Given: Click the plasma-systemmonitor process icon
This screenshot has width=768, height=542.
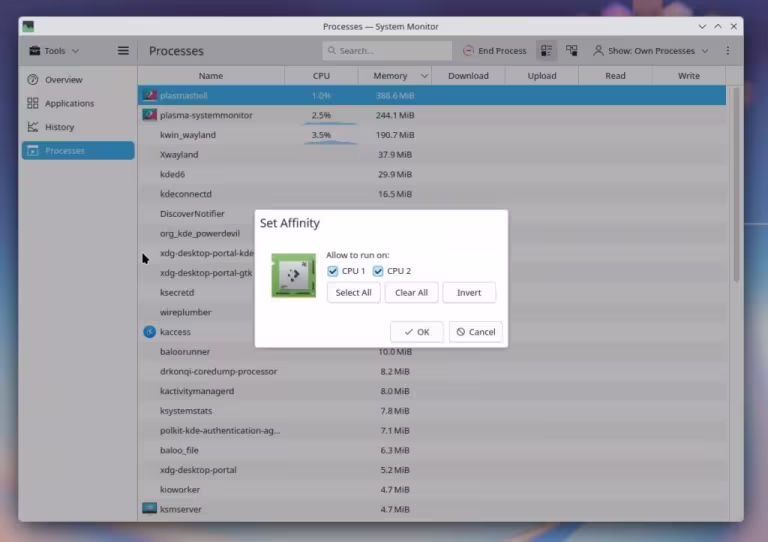Looking at the screenshot, I should [x=149, y=115].
